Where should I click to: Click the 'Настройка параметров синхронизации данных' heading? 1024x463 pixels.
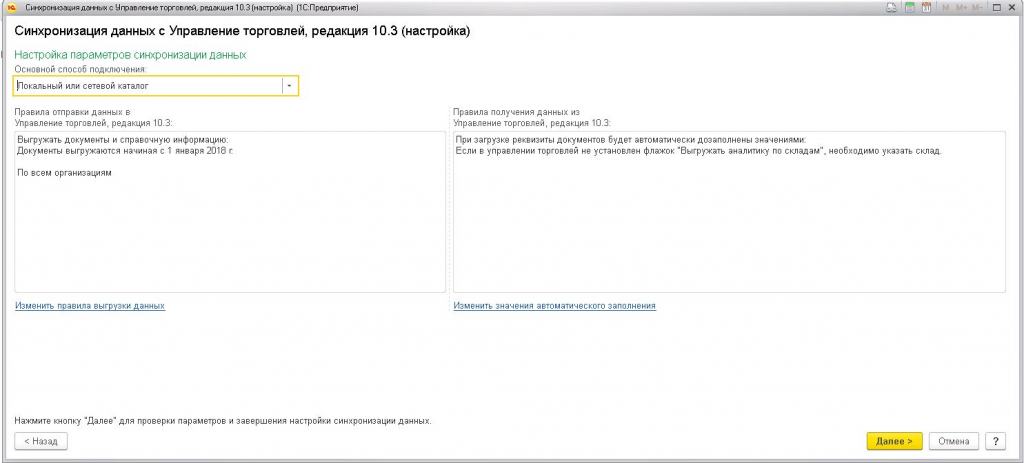[x=130, y=55]
